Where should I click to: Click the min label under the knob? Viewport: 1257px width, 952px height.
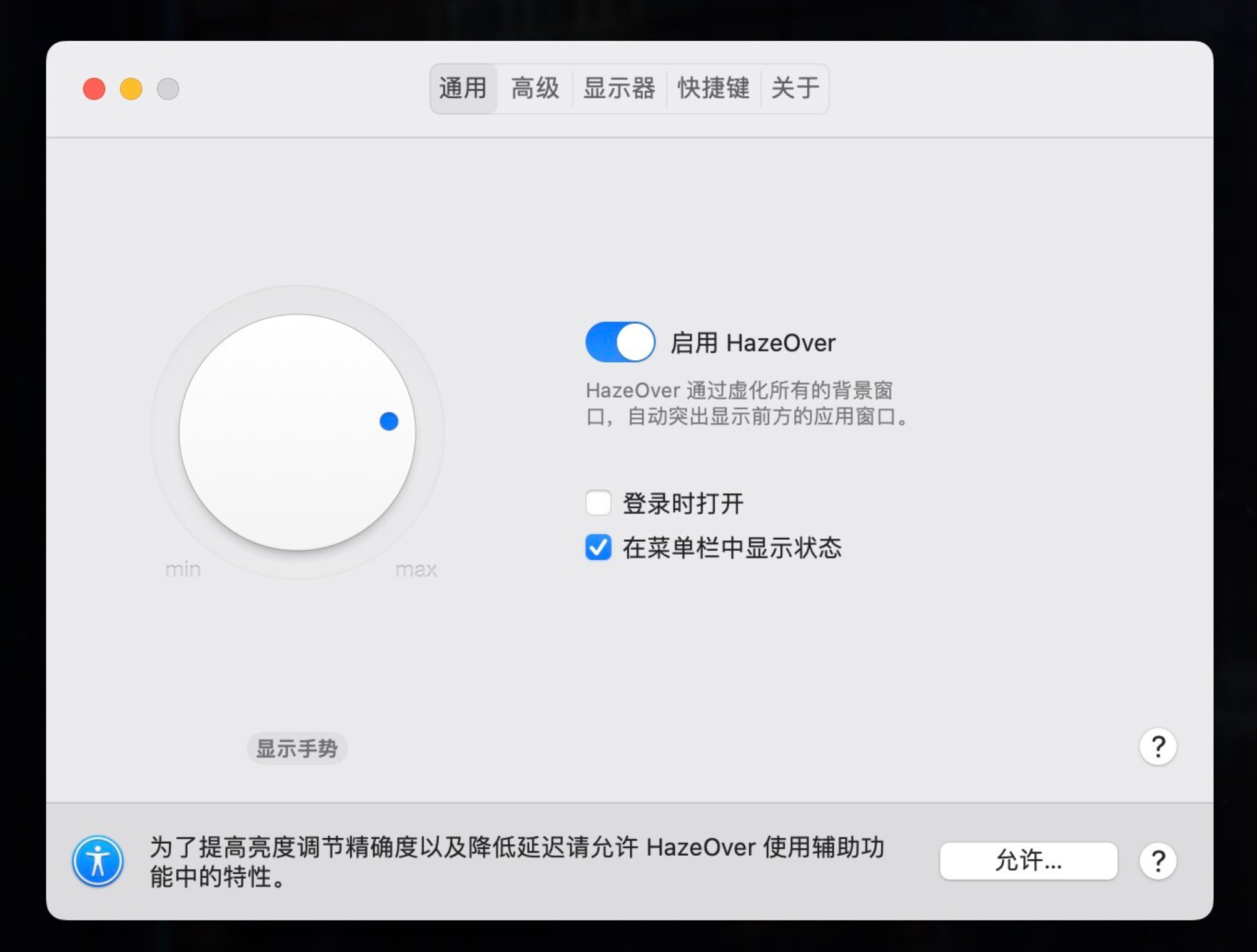coord(183,569)
